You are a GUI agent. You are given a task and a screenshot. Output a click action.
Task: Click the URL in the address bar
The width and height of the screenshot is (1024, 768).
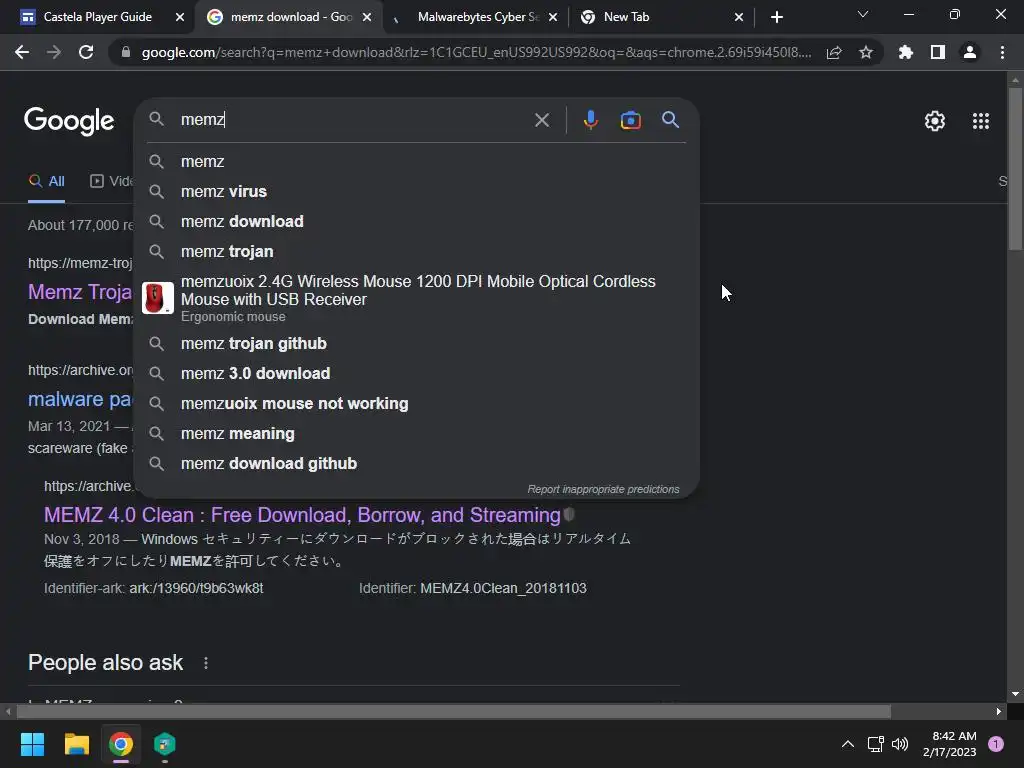click(x=477, y=52)
